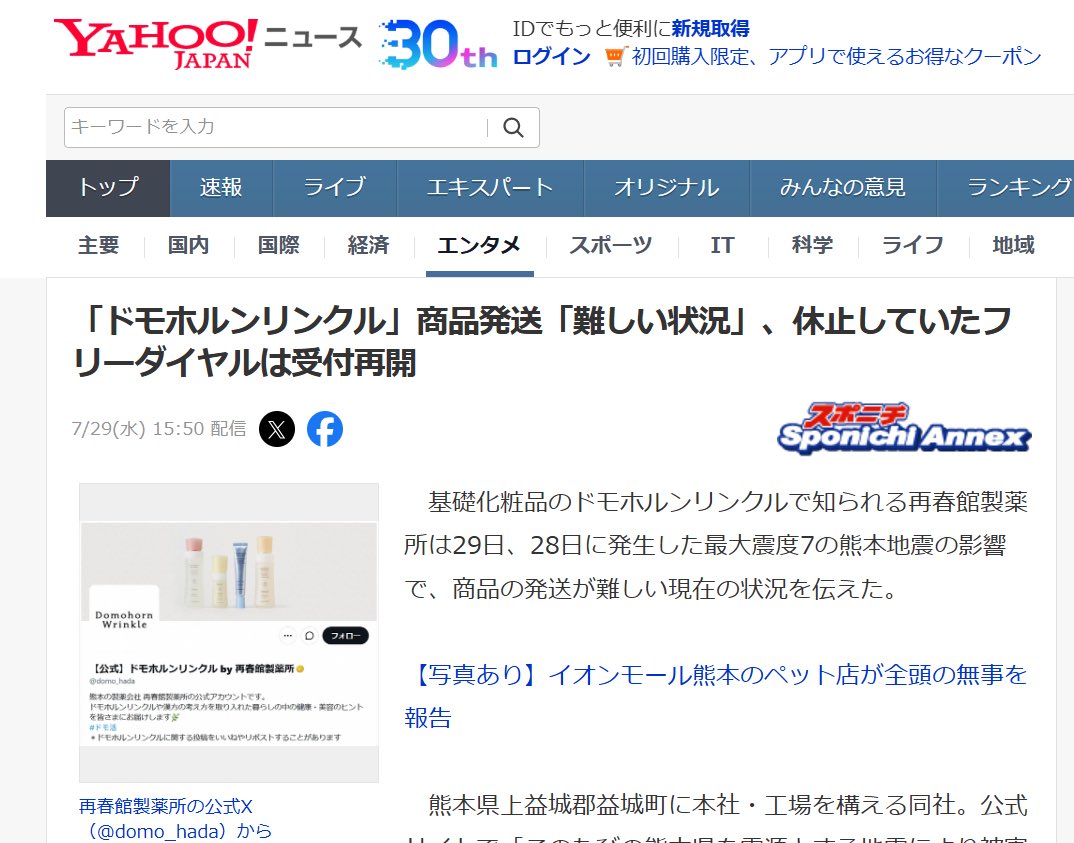The height and width of the screenshot is (843, 1074).
Task: Share article on Facebook icon
Action: tap(325, 429)
